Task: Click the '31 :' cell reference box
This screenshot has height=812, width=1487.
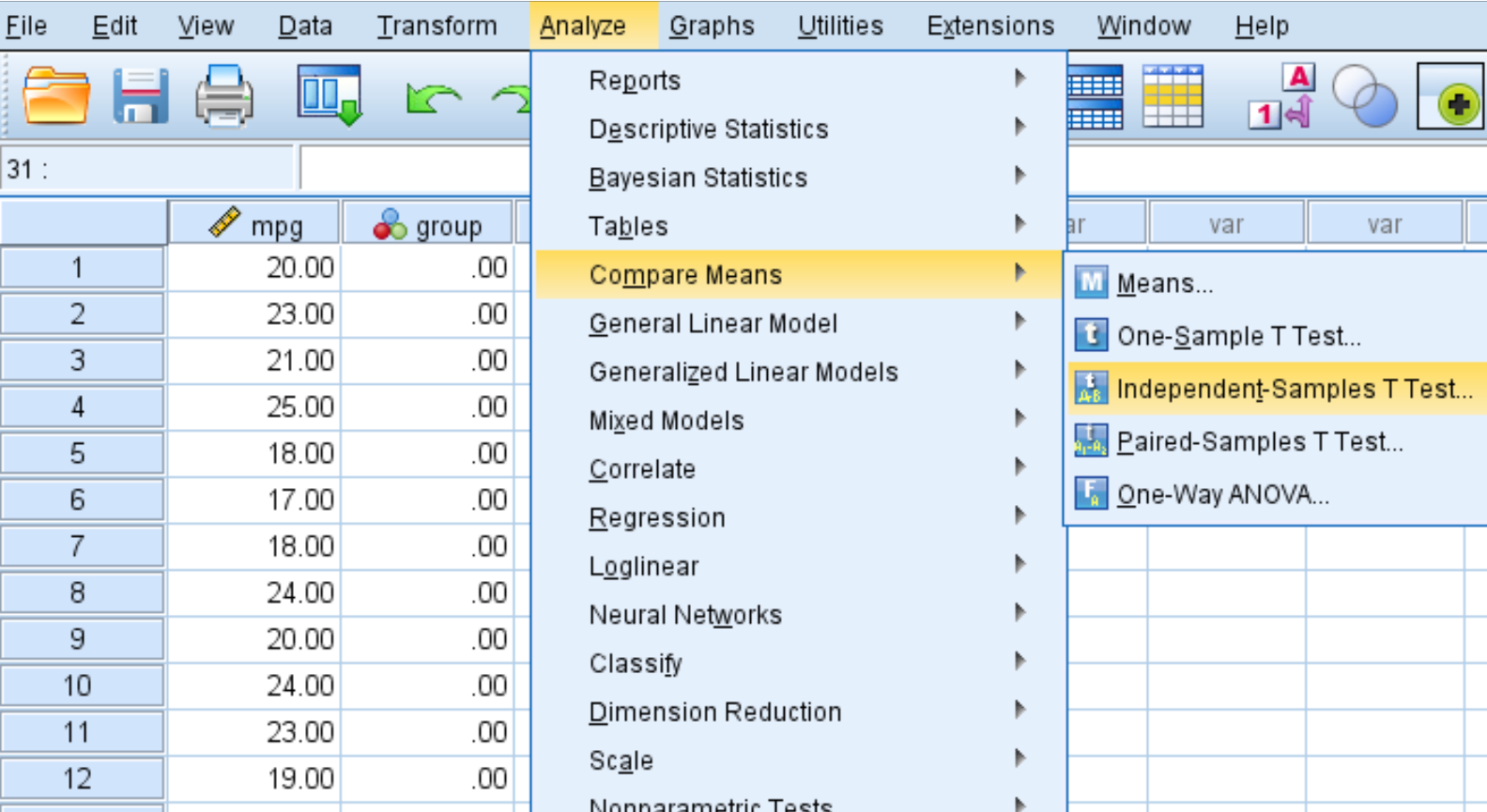Action: click(147, 169)
